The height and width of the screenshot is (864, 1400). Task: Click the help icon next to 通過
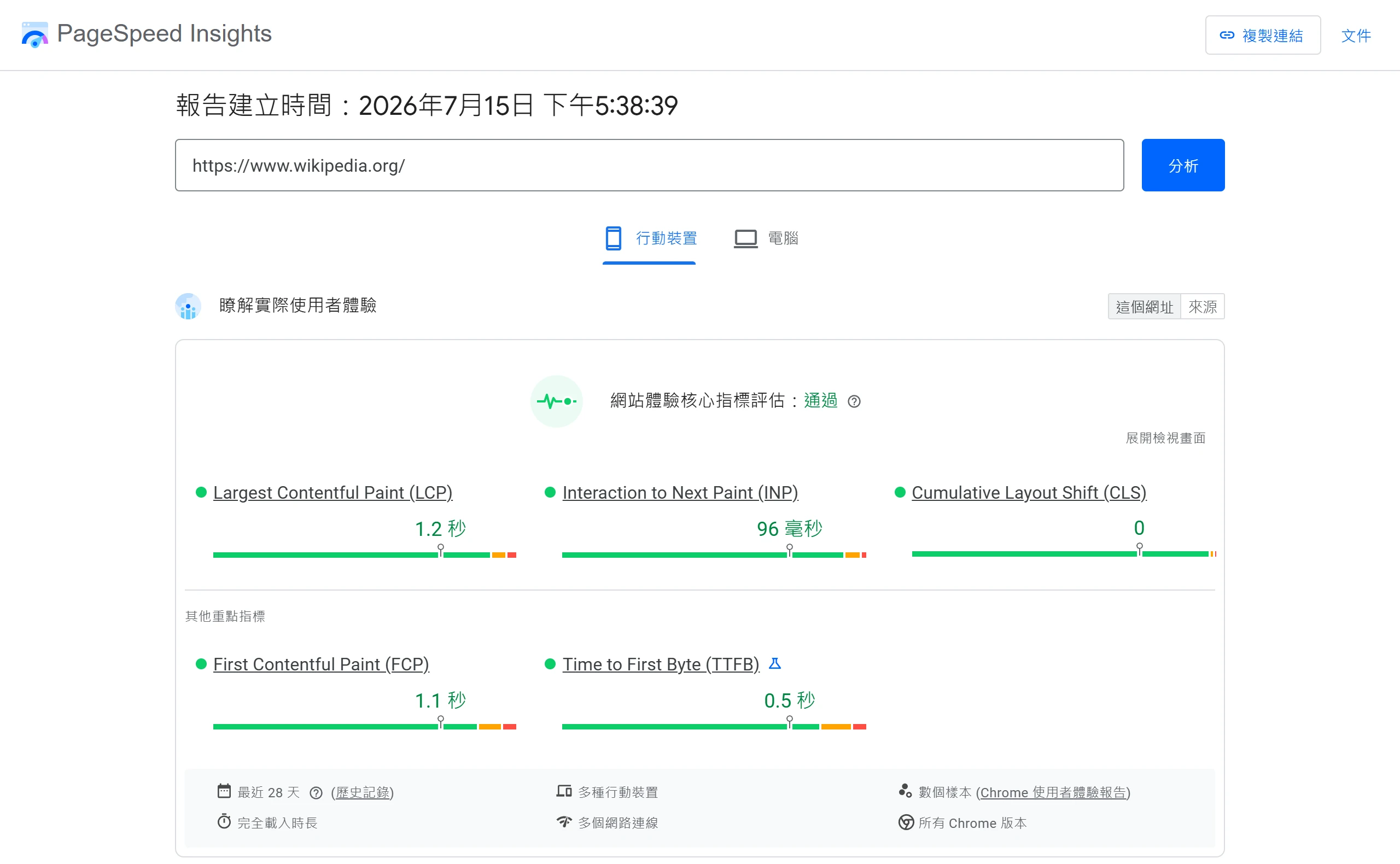(x=854, y=402)
